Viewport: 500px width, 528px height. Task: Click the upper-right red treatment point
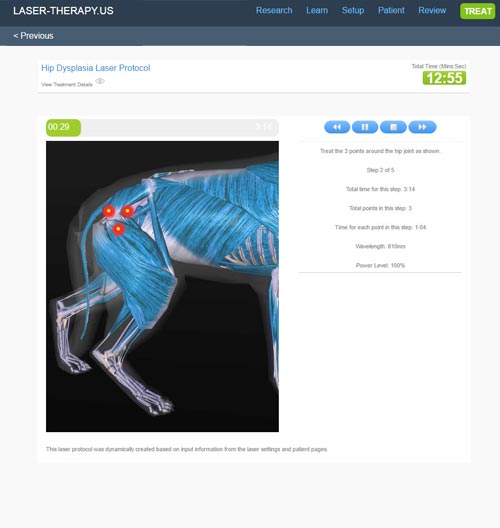[128, 211]
